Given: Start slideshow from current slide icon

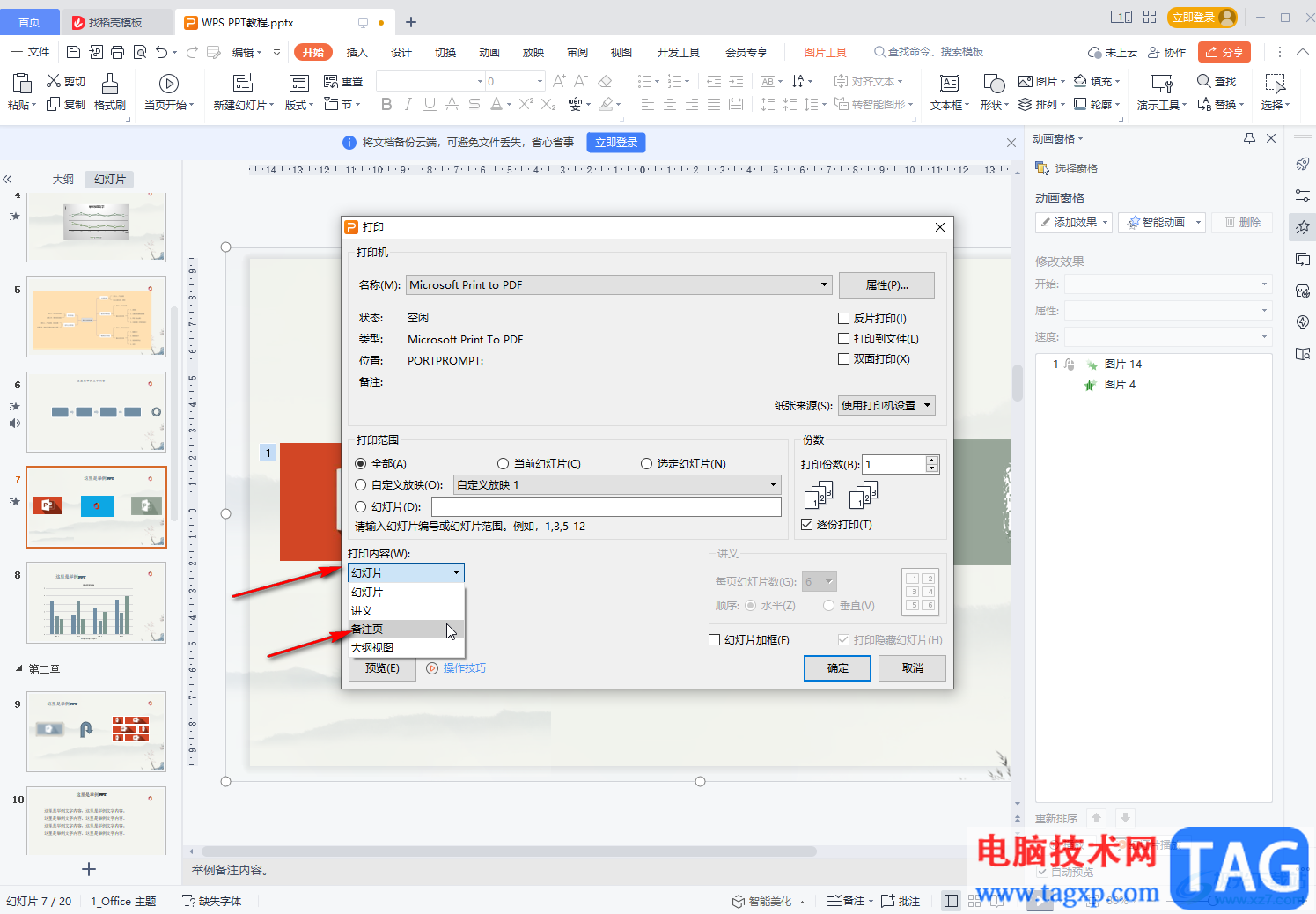Looking at the screenshot, I should pos(169,84).
